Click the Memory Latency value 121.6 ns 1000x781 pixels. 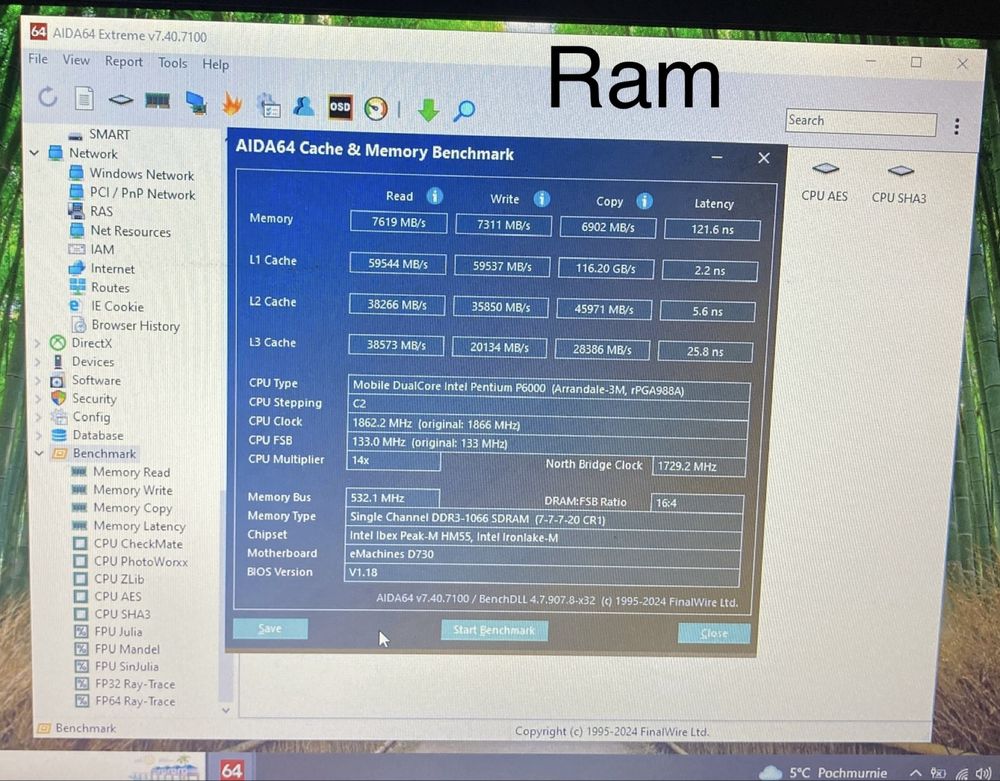(x=712, y=230)
